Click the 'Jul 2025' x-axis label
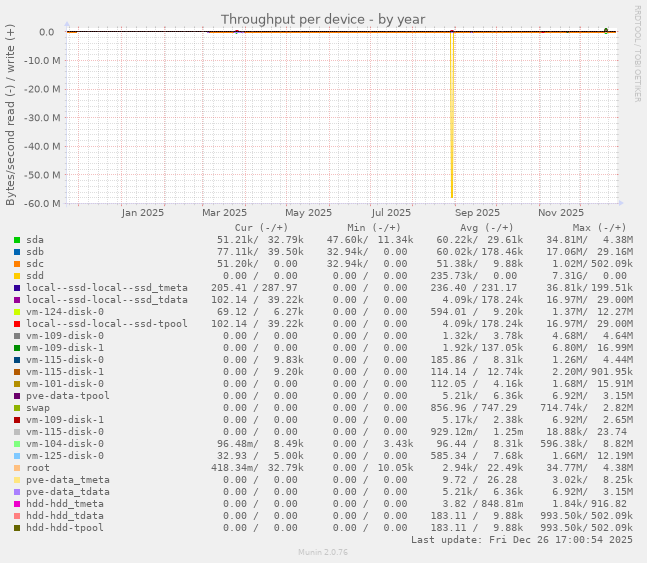Image resolution: width=647 pixels, height=563 pixels. (391, 213)
